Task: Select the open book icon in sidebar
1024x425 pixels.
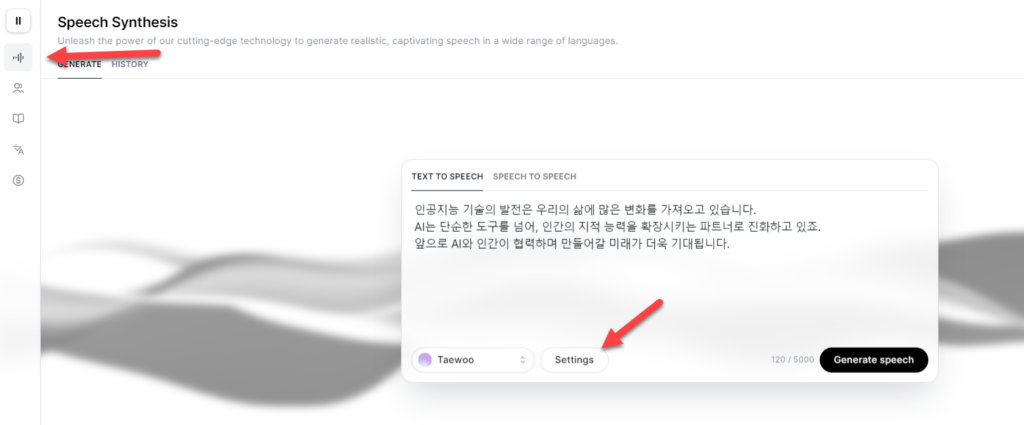Action: coord(18,119)
